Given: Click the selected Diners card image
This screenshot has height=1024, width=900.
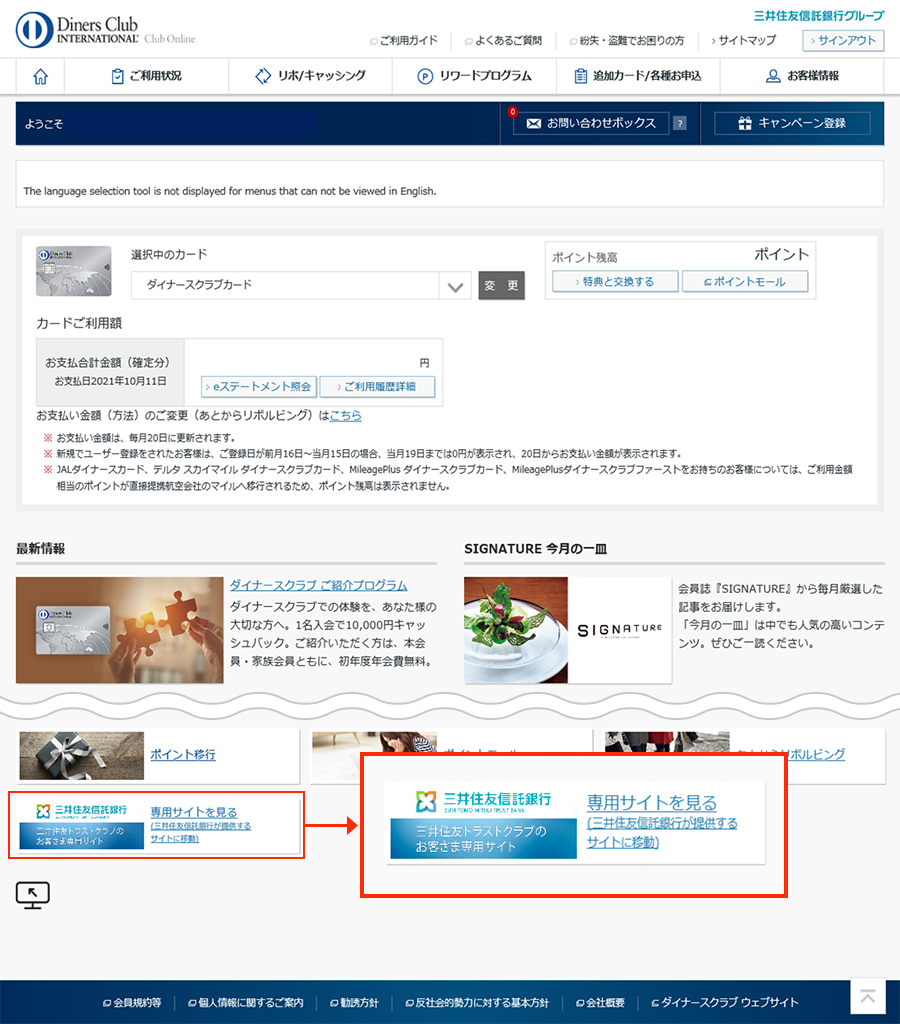Looking at the screenshot, I should (x=73, y=271).
